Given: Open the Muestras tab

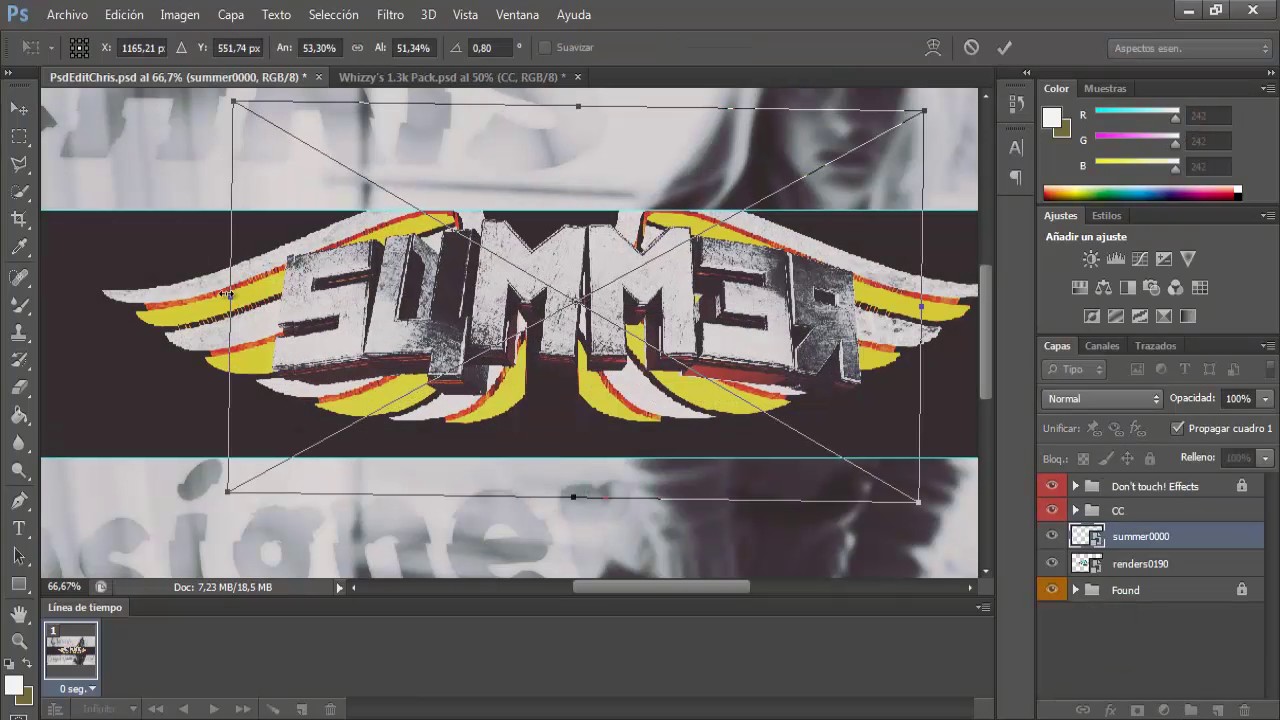Looking at the screenshot, I should click(1105, 88).
